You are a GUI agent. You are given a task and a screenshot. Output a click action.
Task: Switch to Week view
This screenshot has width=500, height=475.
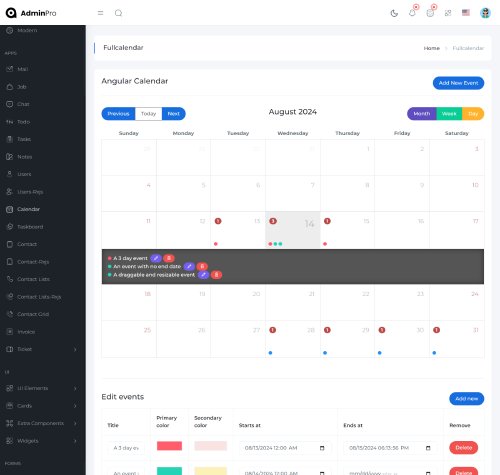[x=449, y=114]
